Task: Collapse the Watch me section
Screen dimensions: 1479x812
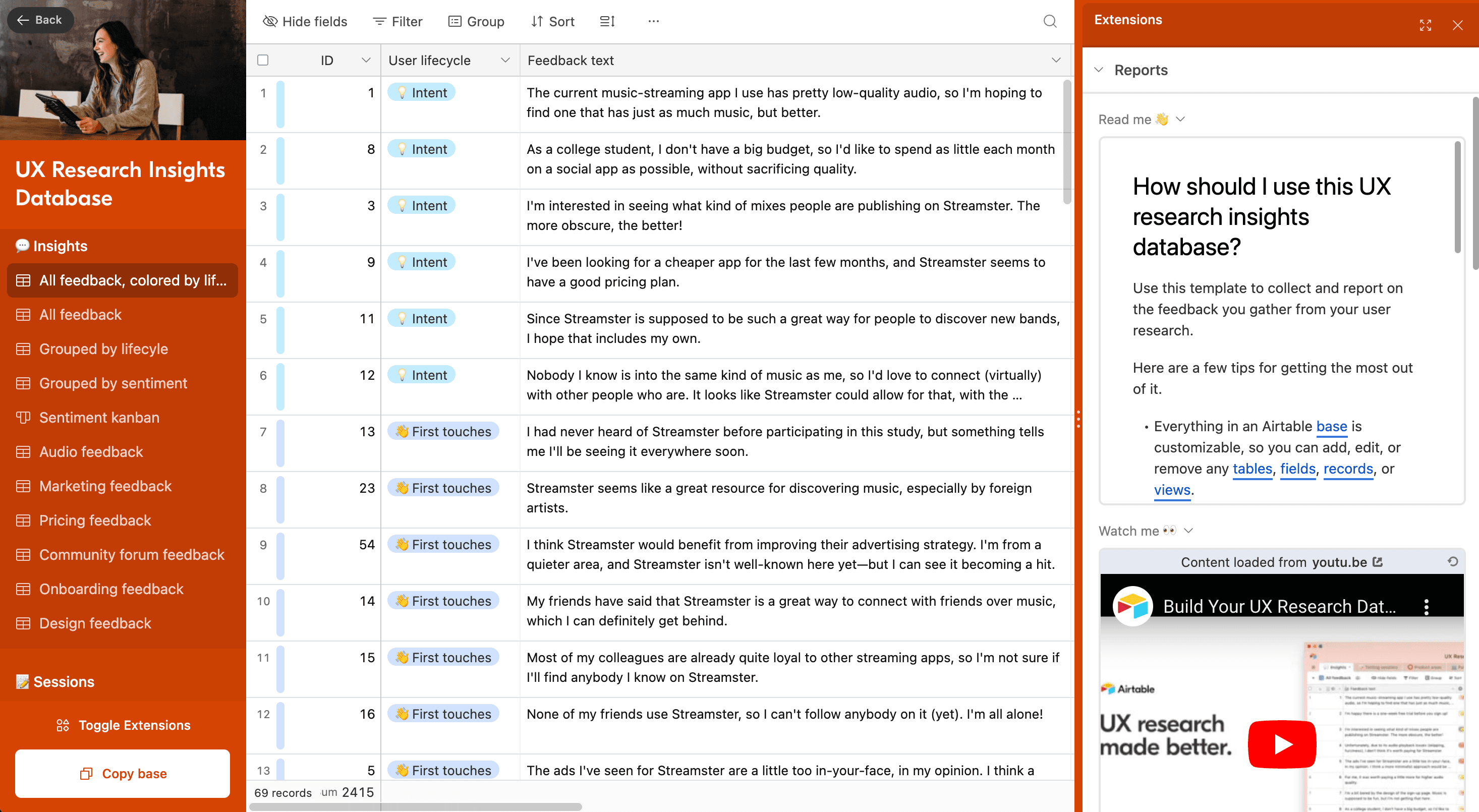Action: tap(1188, 531)
